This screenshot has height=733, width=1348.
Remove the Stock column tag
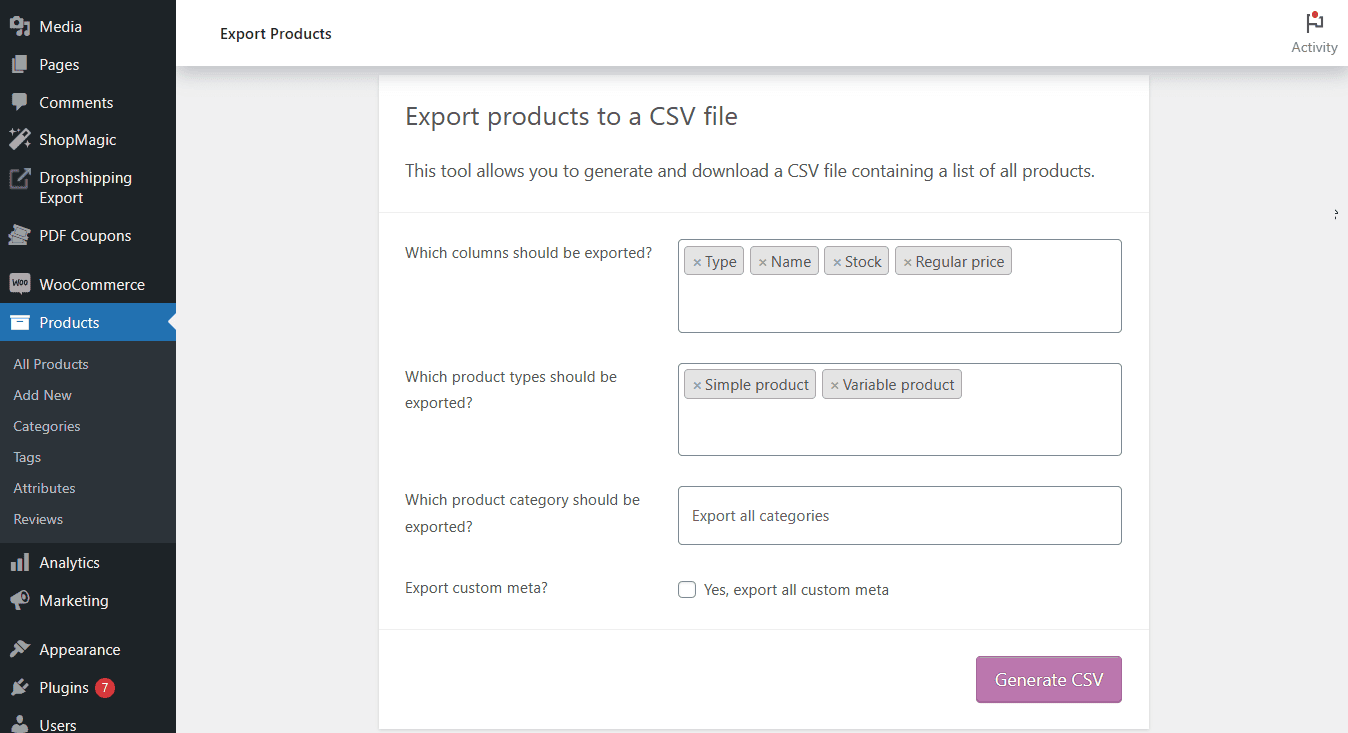(x=838, y=261)
